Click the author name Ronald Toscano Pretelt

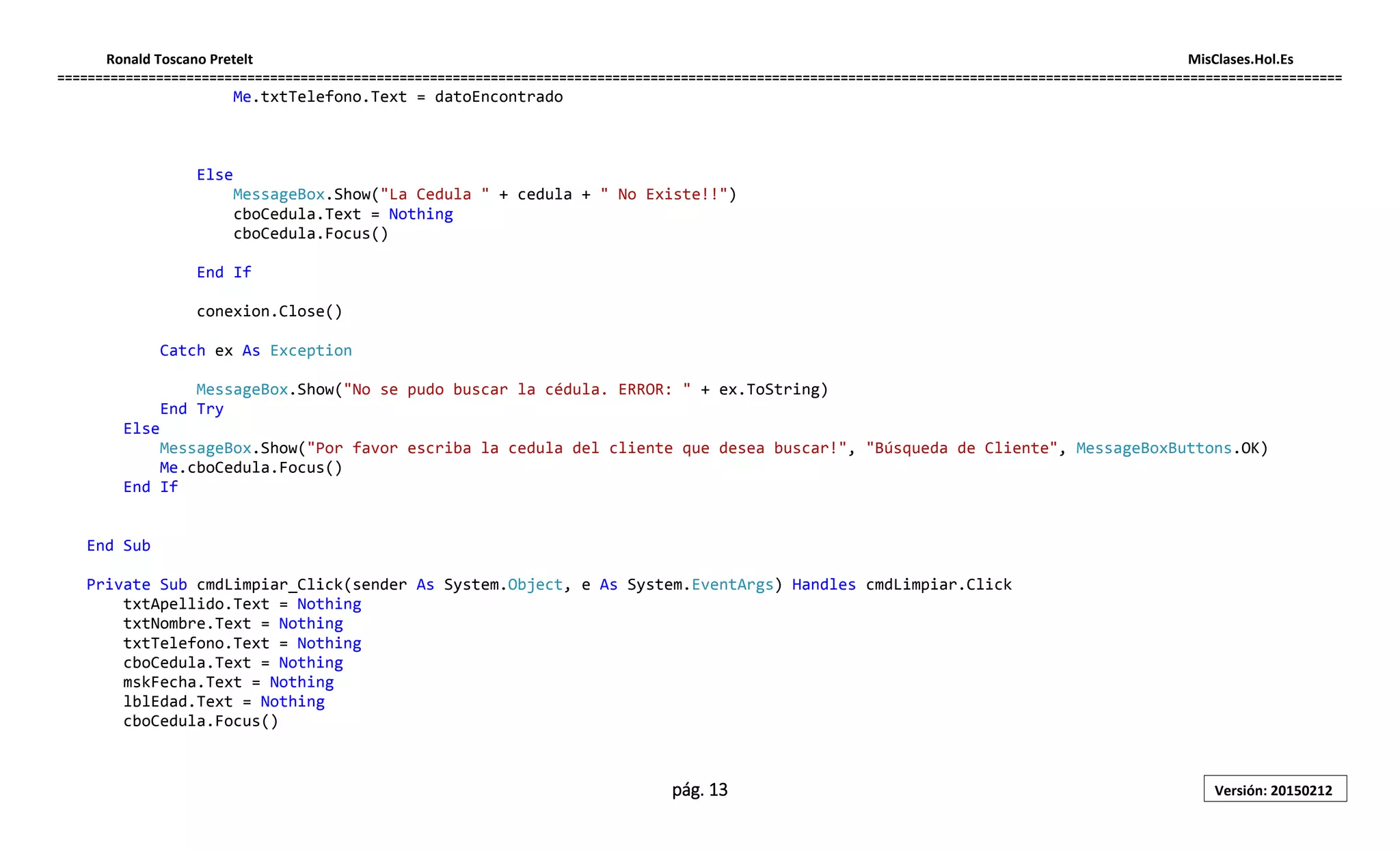179,59
